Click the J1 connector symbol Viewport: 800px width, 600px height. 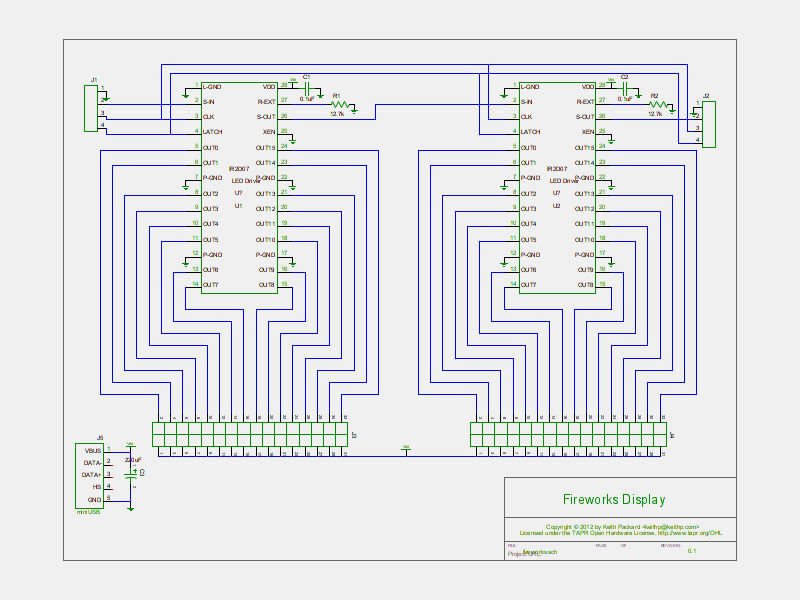coord(91,108)
